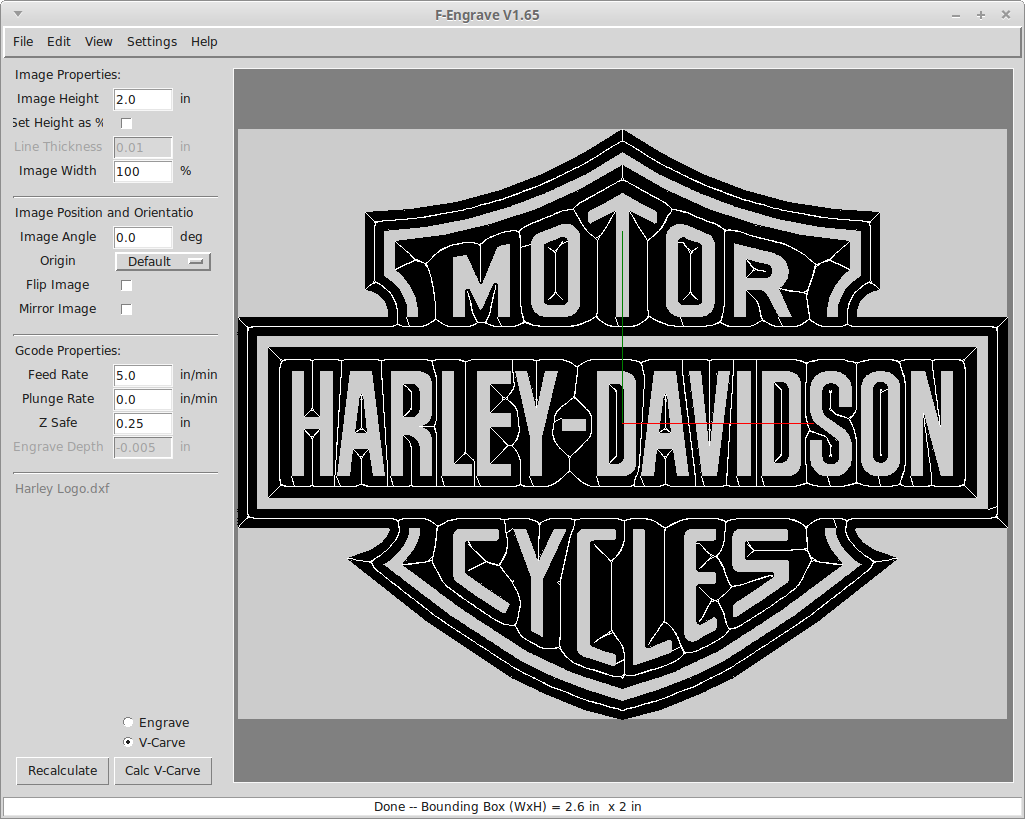Click the Gcode Properties heading text
The width and height of the screenshot is (1025, 819).
click(67, 350)
